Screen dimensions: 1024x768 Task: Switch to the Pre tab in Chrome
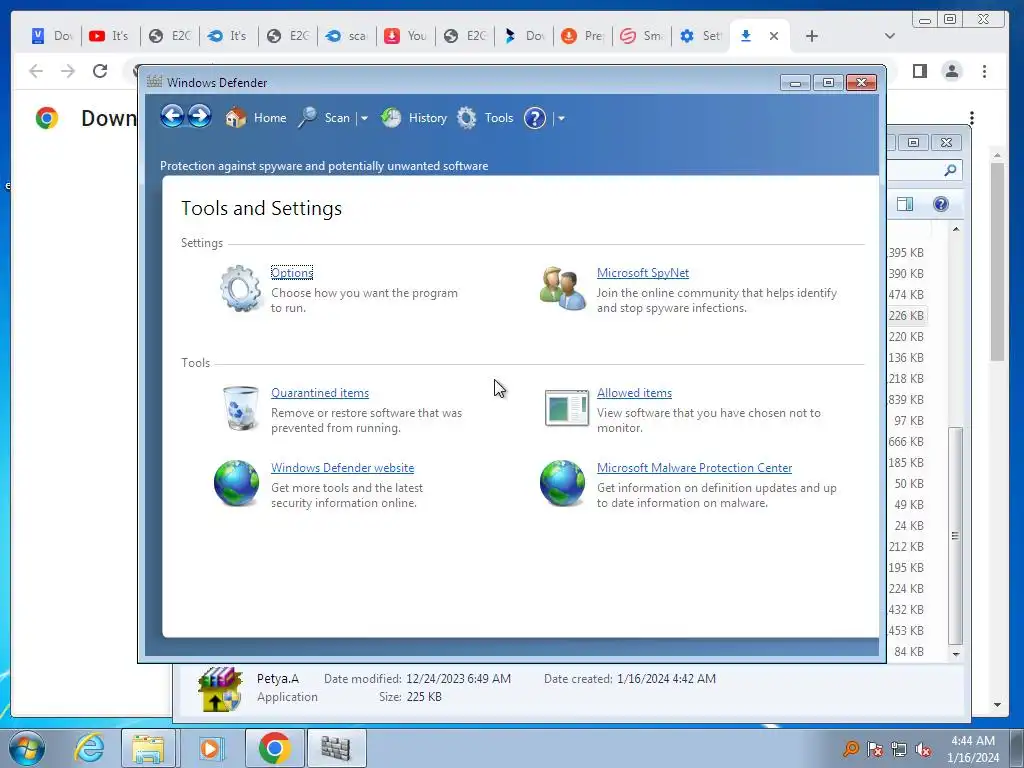[582, 36]
